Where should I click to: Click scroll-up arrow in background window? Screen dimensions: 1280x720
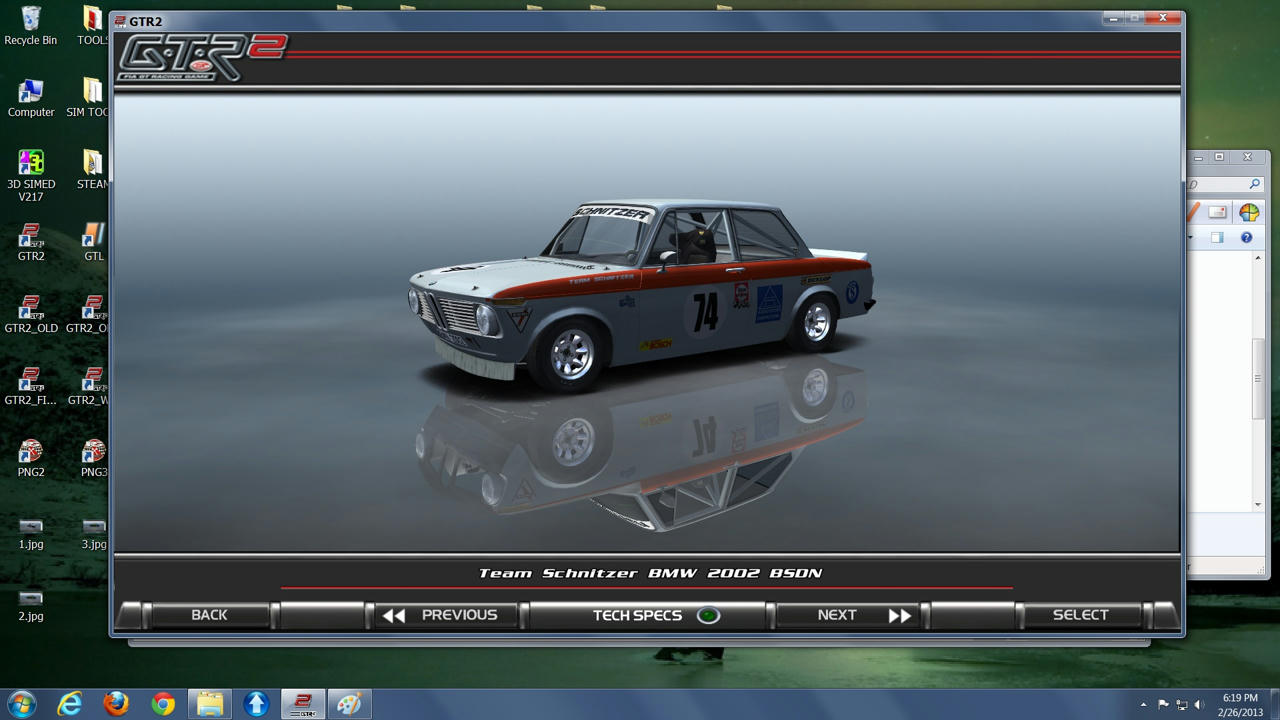click(1258, 258)
